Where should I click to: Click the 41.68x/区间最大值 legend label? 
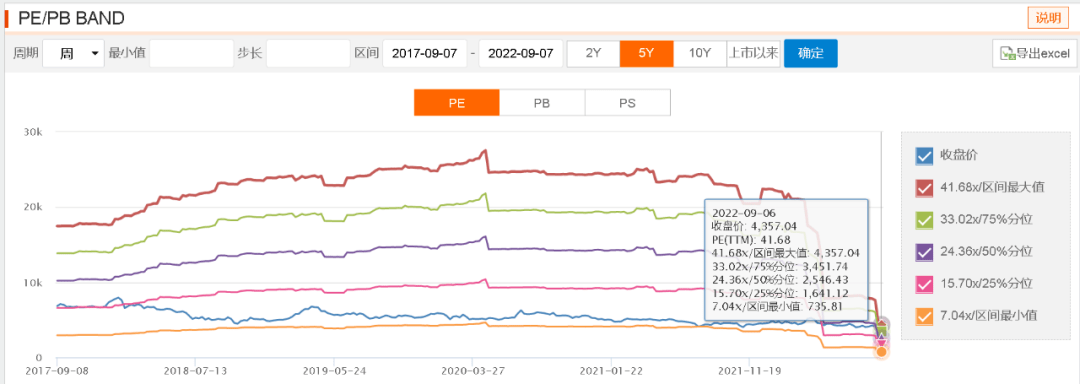[993, 186]
